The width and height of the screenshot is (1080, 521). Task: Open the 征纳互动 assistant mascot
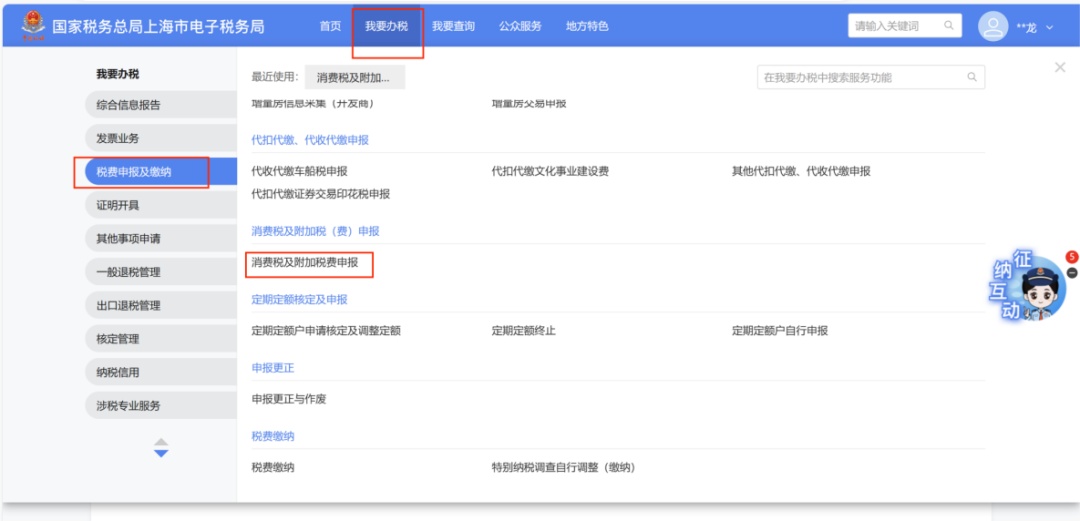[x=1030, y=288]
